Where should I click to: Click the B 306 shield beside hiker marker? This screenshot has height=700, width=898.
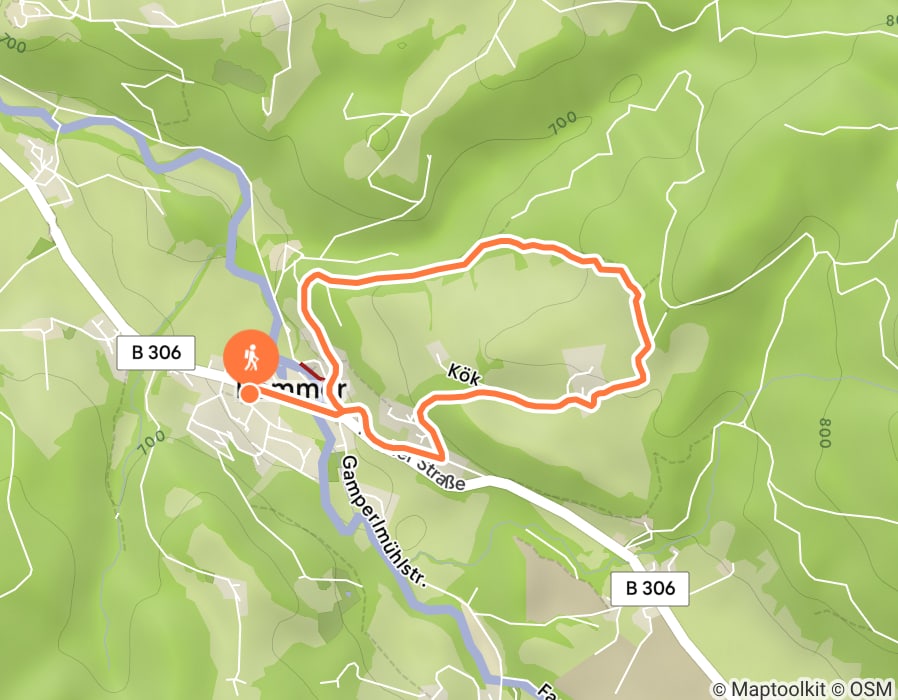tap(156, 352)
